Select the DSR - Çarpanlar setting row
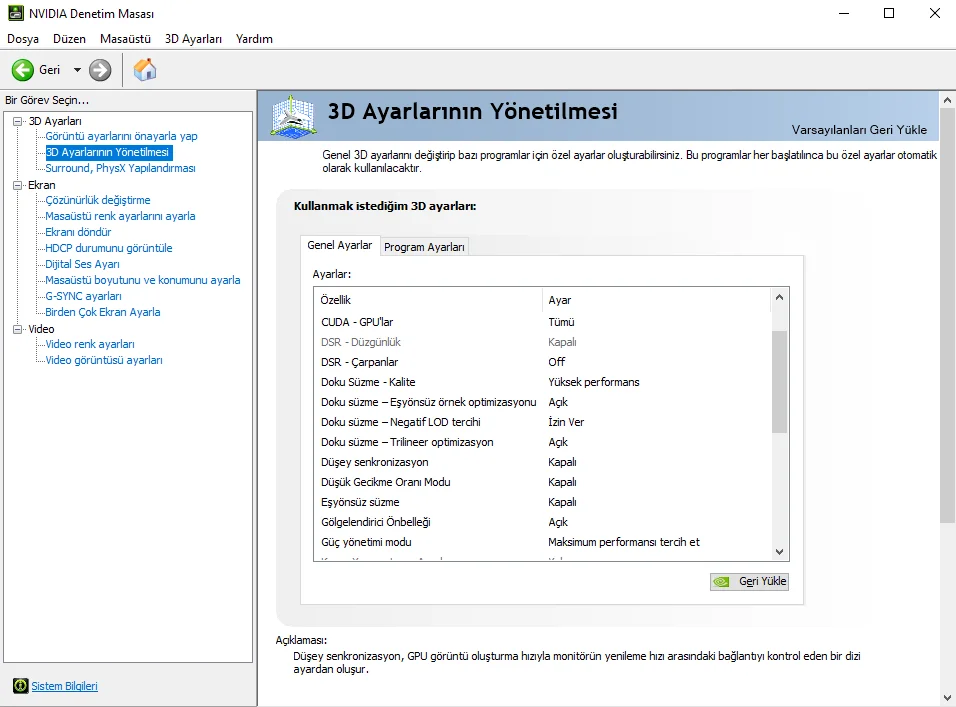 pyautogui.click(x=543, y=362)
